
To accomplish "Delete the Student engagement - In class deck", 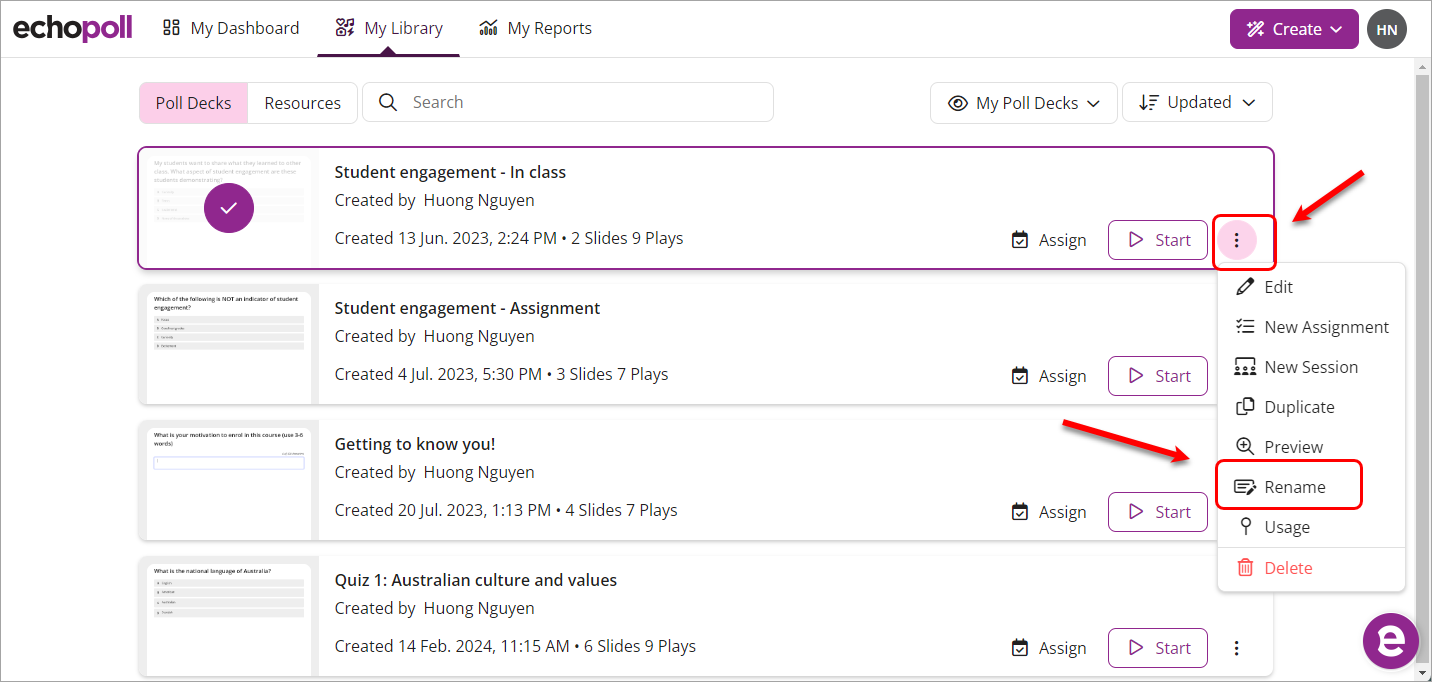I will 1286,567.
